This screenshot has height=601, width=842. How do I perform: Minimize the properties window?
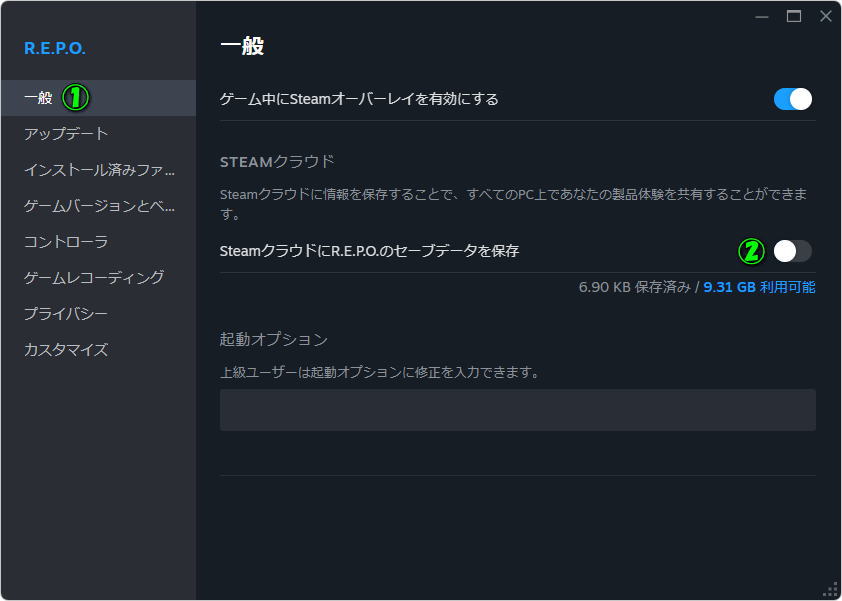(761, 17)
